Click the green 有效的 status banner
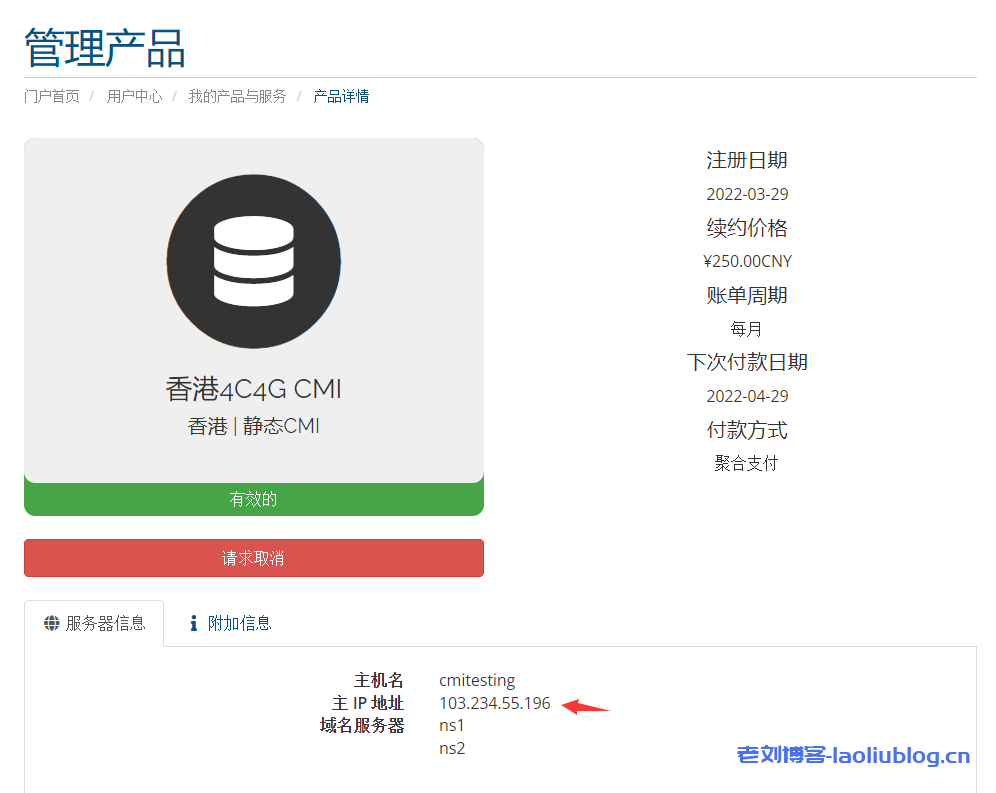The width and height of the screenshot is (996, 793). pos(253,498)
